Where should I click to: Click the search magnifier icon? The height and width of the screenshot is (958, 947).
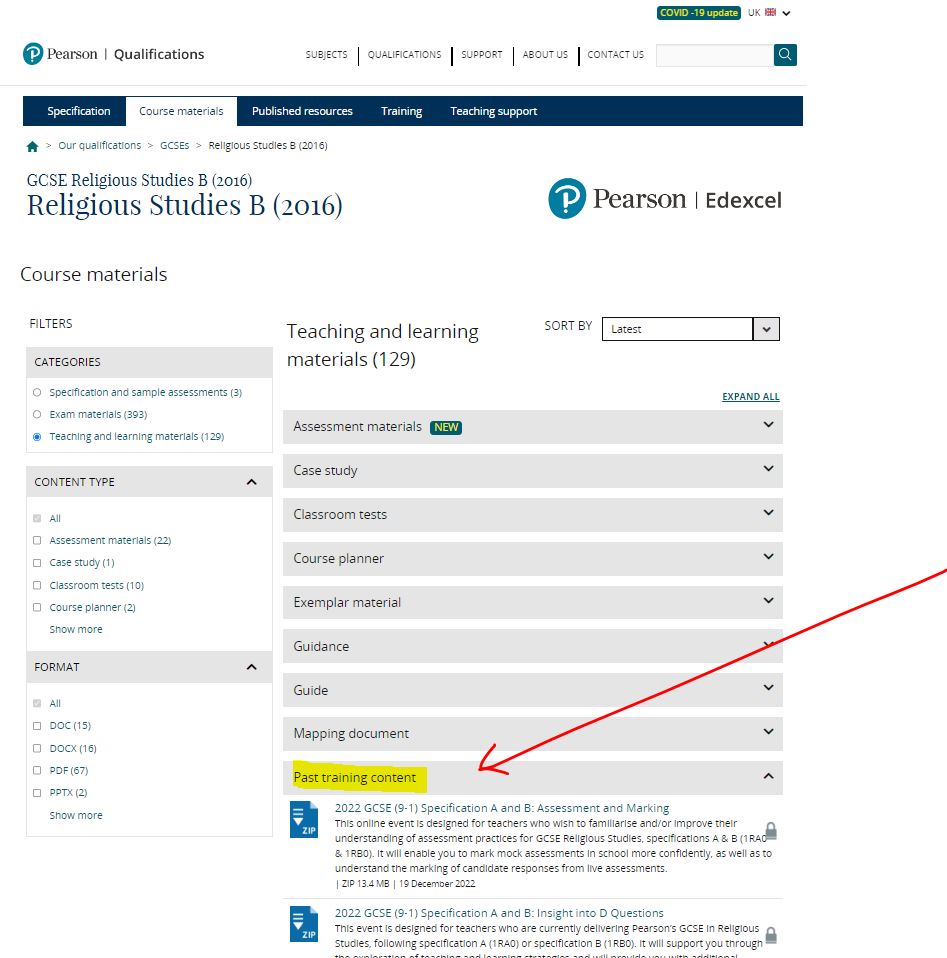[x=785, y=55]
